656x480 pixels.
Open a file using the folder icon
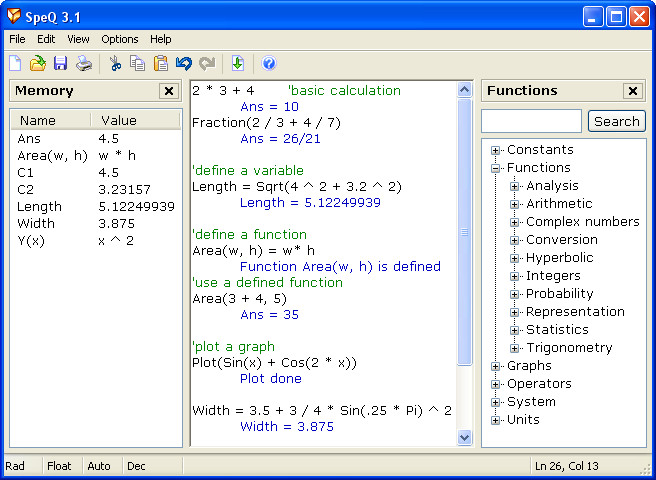(37, 64)
